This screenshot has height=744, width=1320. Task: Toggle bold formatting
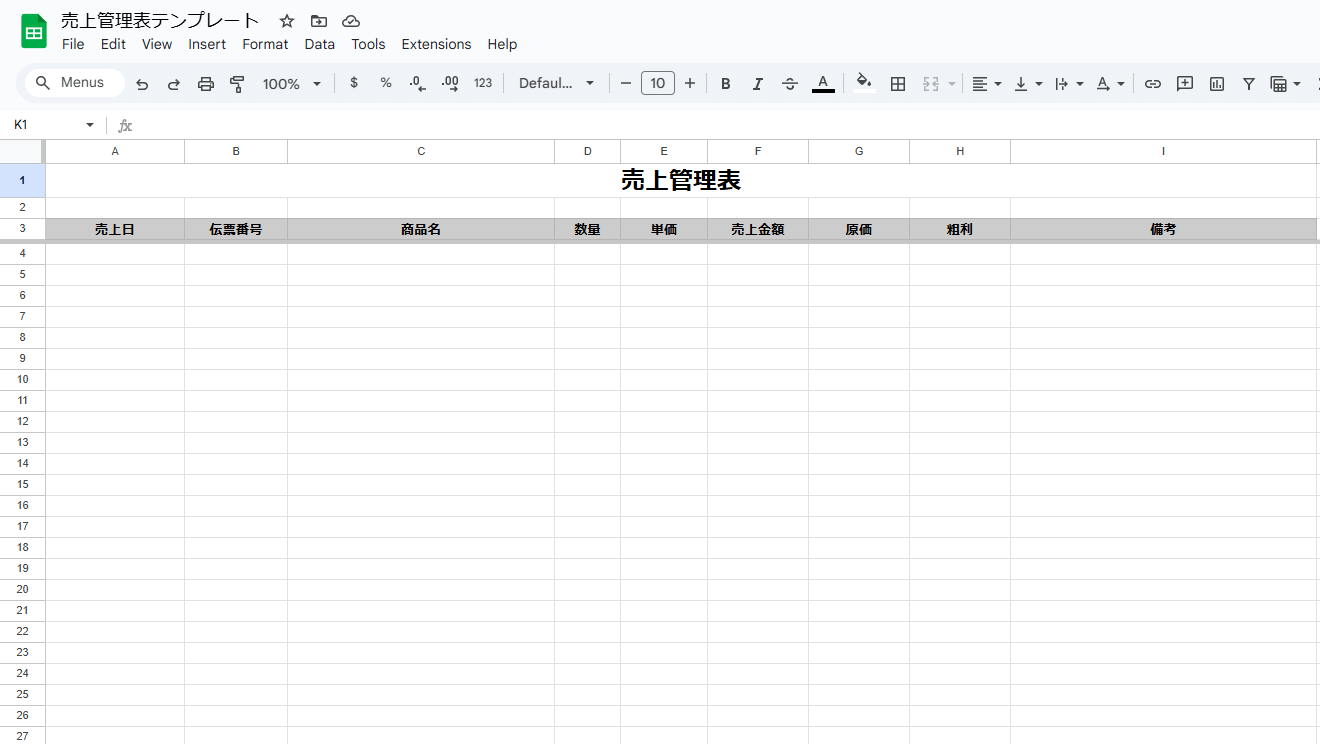pos(726,84)
